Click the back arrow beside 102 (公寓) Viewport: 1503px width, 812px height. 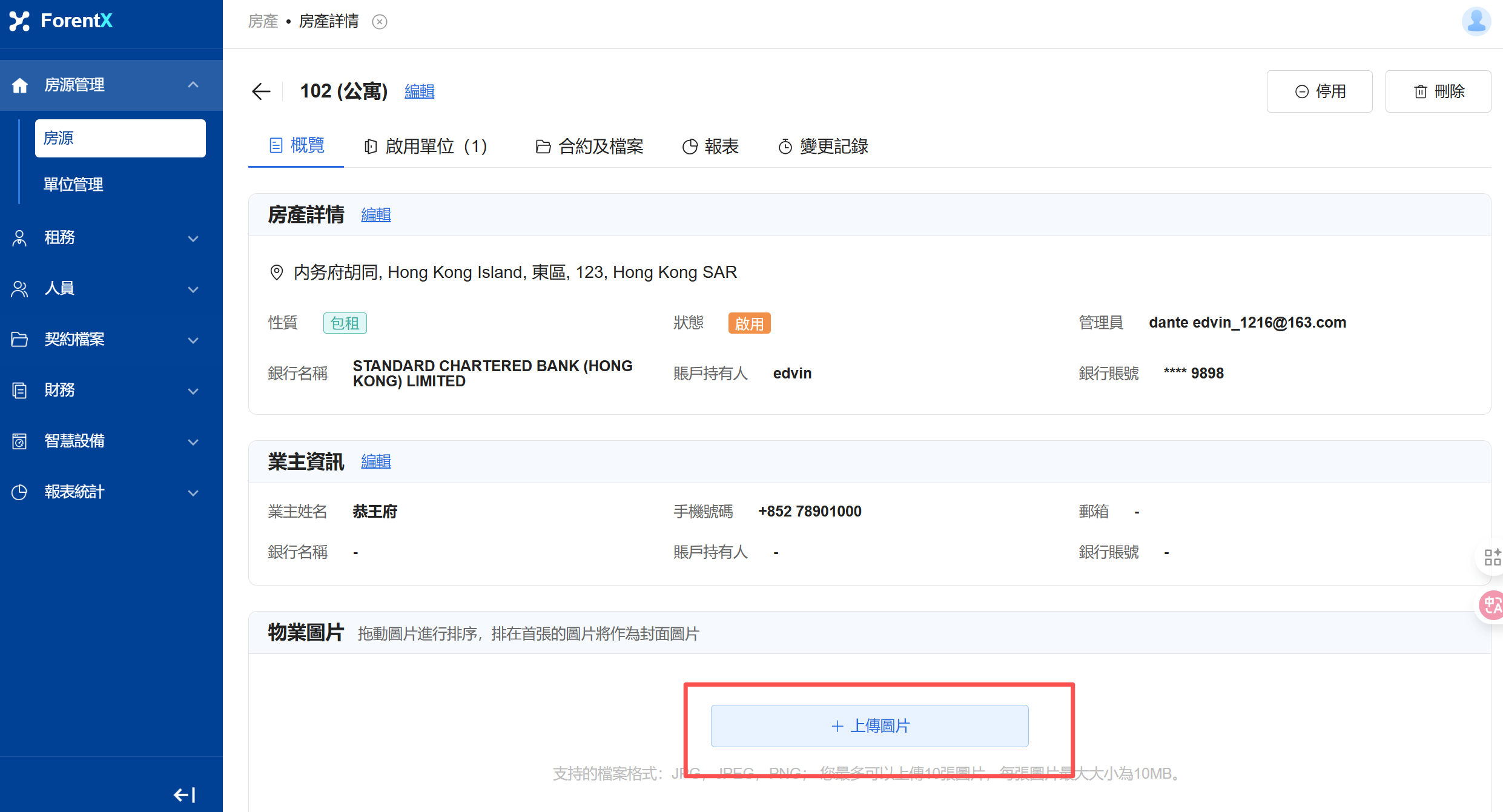[x=261, y=91]
